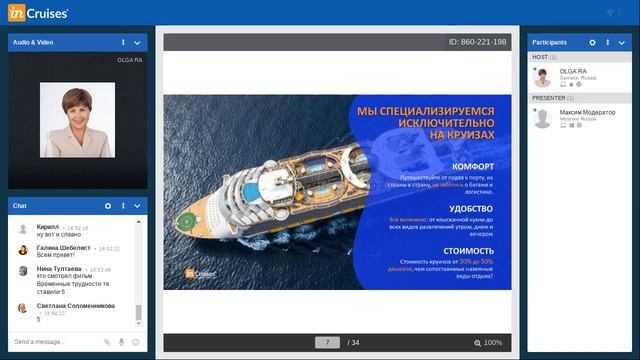
Task: Click the computer device icon under OLGA RA
Action: [x=563, y=84]
